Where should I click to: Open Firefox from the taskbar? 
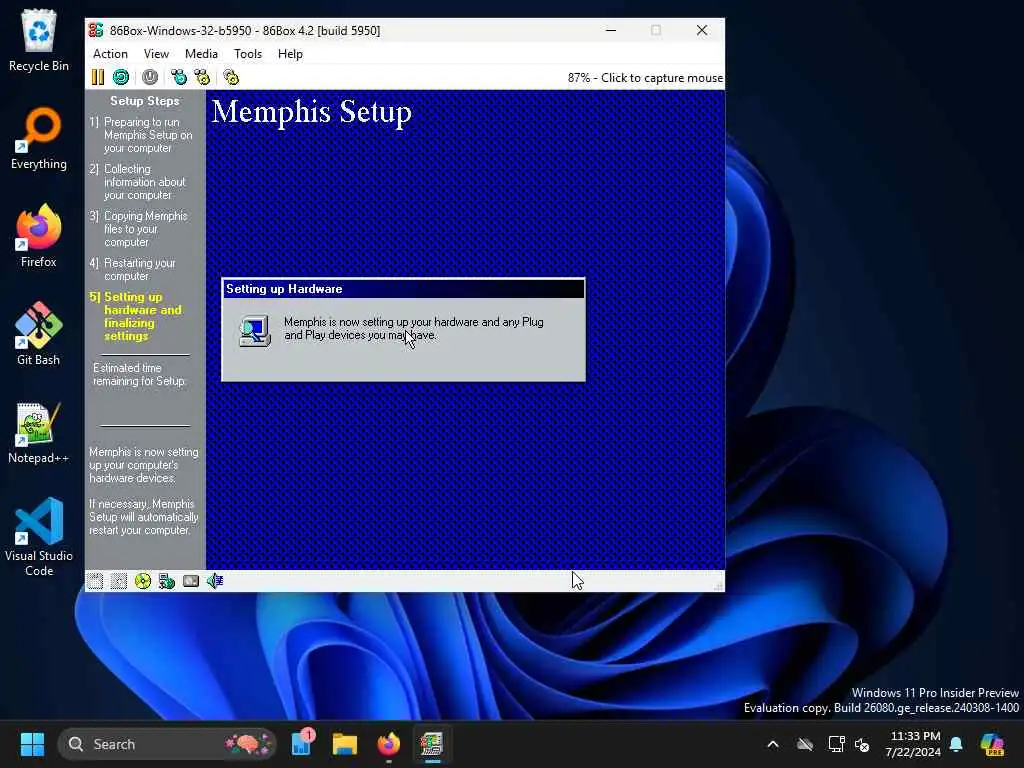(389, 744)
